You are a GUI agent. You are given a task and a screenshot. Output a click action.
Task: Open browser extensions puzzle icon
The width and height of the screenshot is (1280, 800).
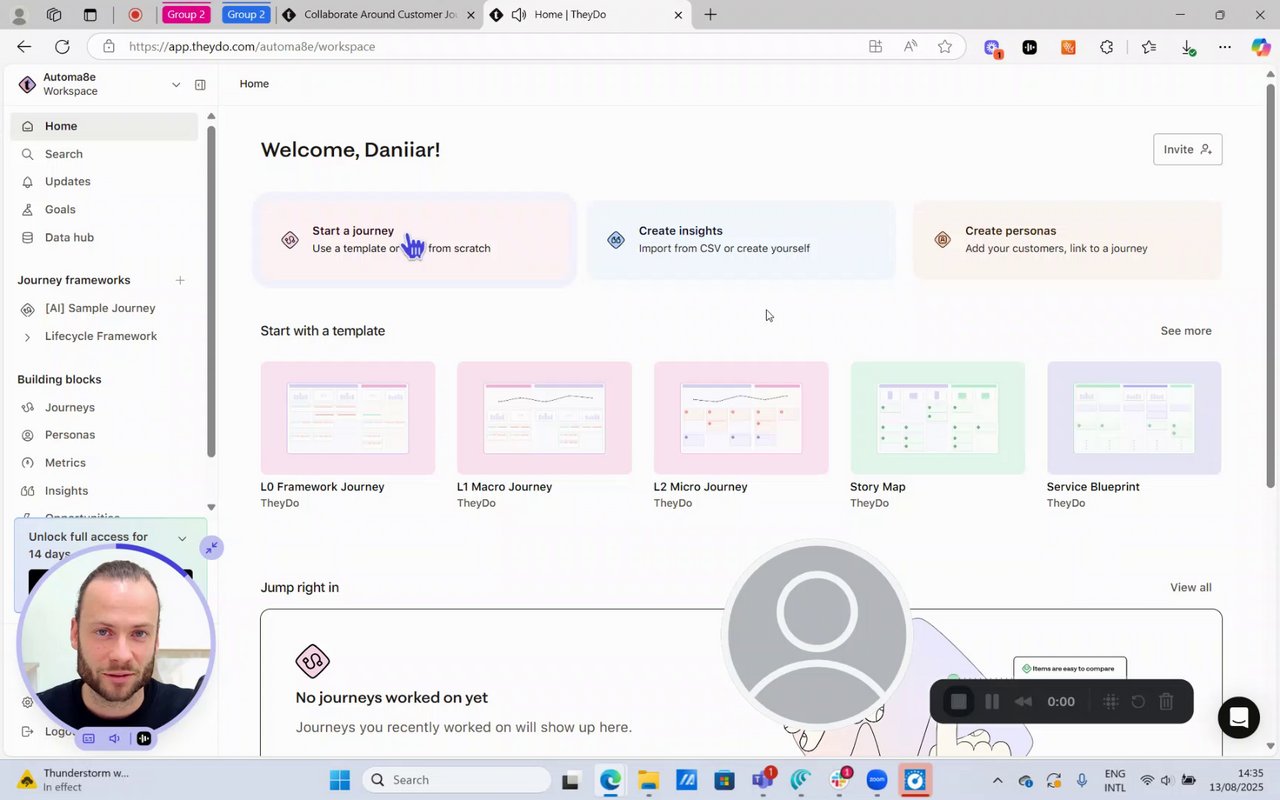pyautogui.click(x=1106, y=47)
